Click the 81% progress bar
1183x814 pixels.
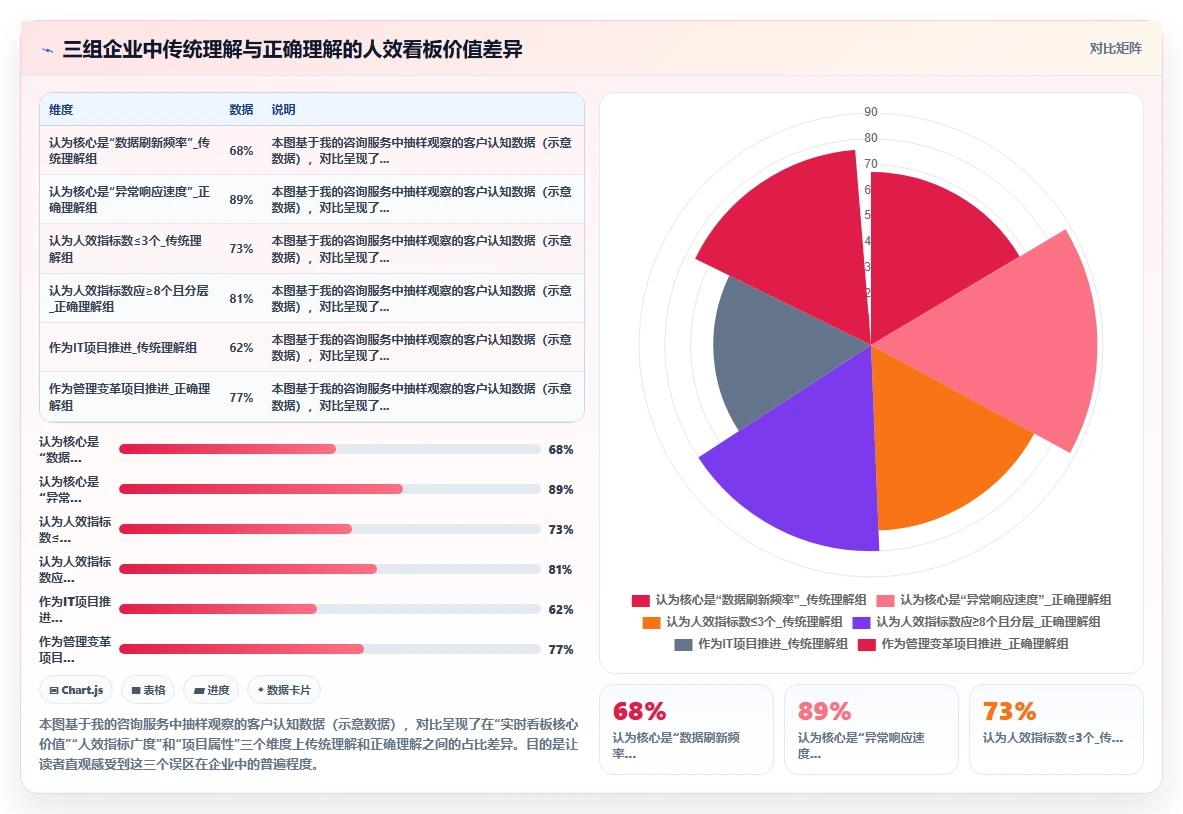point(330,570)
